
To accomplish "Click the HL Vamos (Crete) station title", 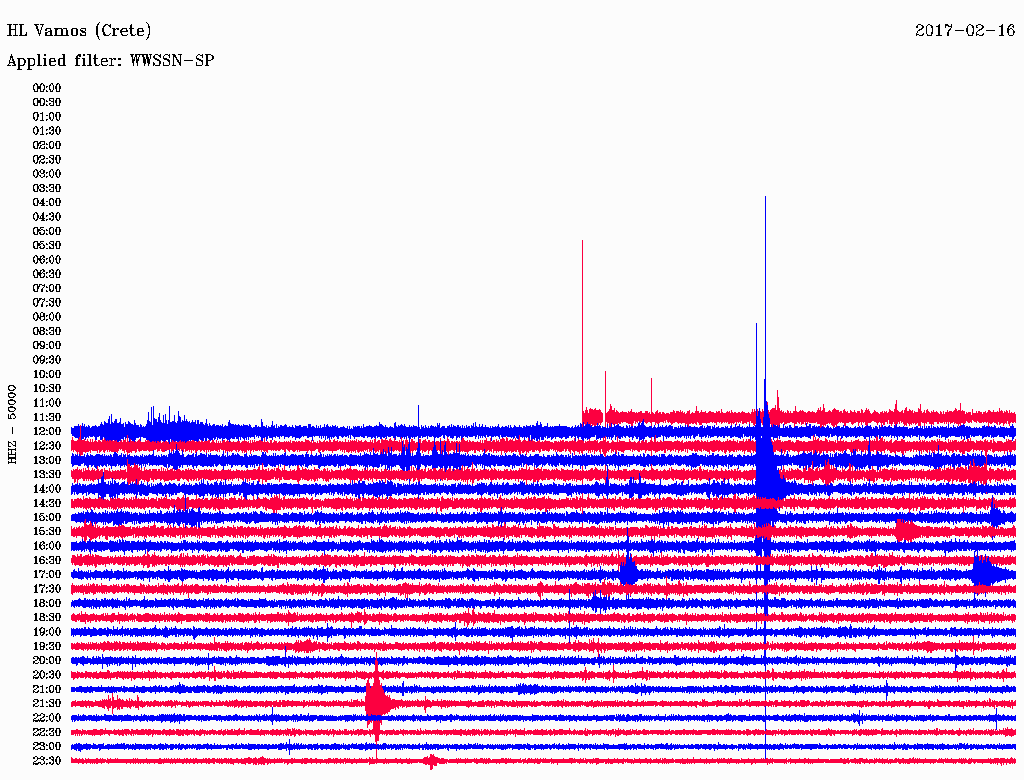I will coord(79,31).
